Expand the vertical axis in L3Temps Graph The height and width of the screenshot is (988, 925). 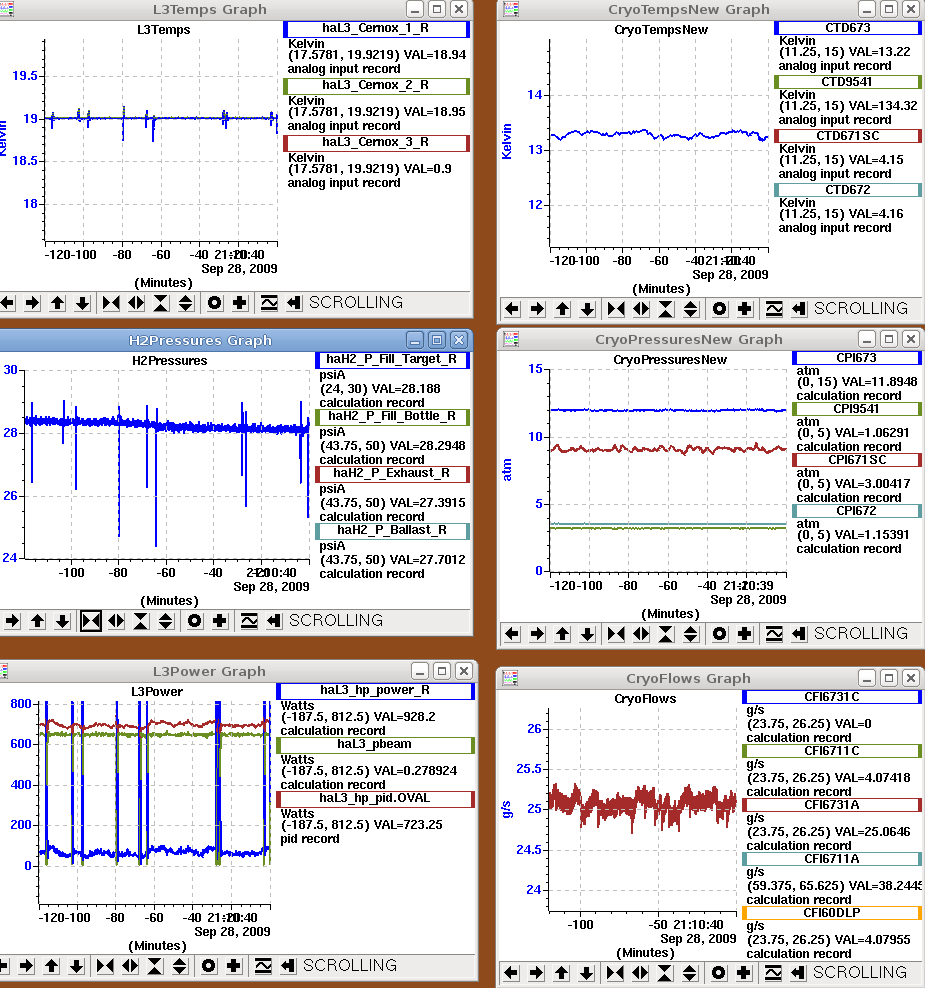pos(185,303)
